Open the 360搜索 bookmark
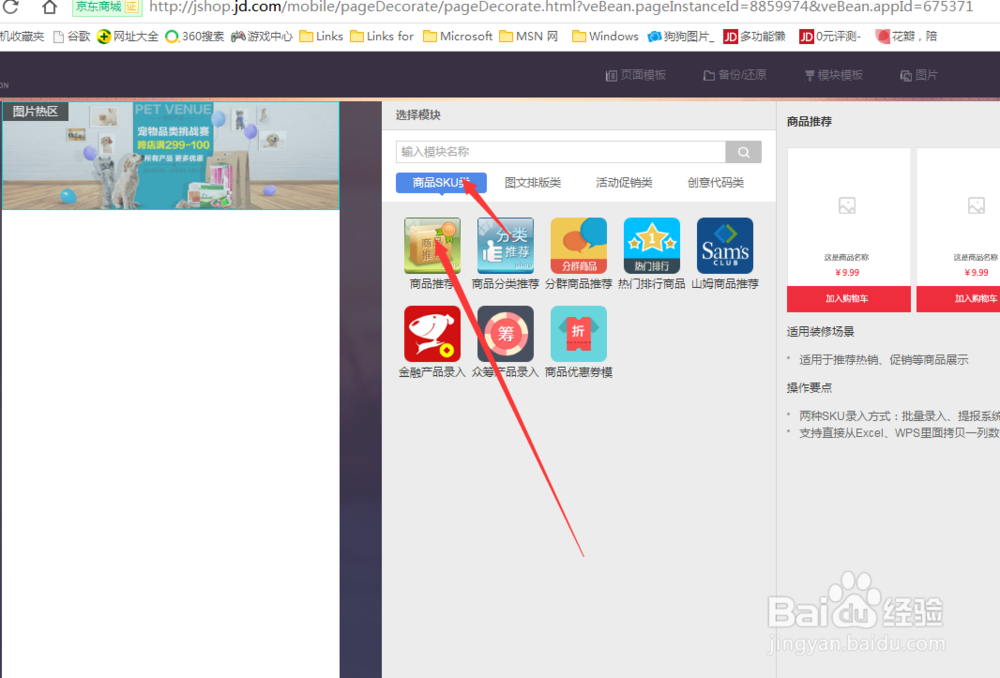The image size is (1000, 678). pyautogui.click(x=195, y=36)
